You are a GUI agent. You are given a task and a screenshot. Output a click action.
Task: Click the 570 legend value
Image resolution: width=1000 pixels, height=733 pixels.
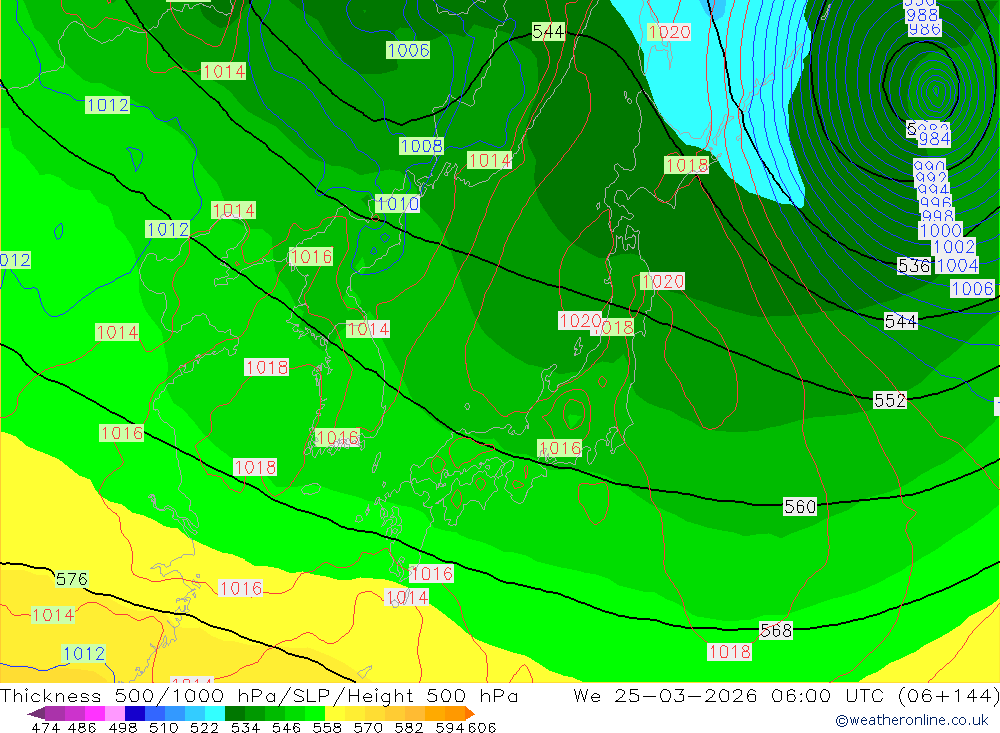click(368, 727)
